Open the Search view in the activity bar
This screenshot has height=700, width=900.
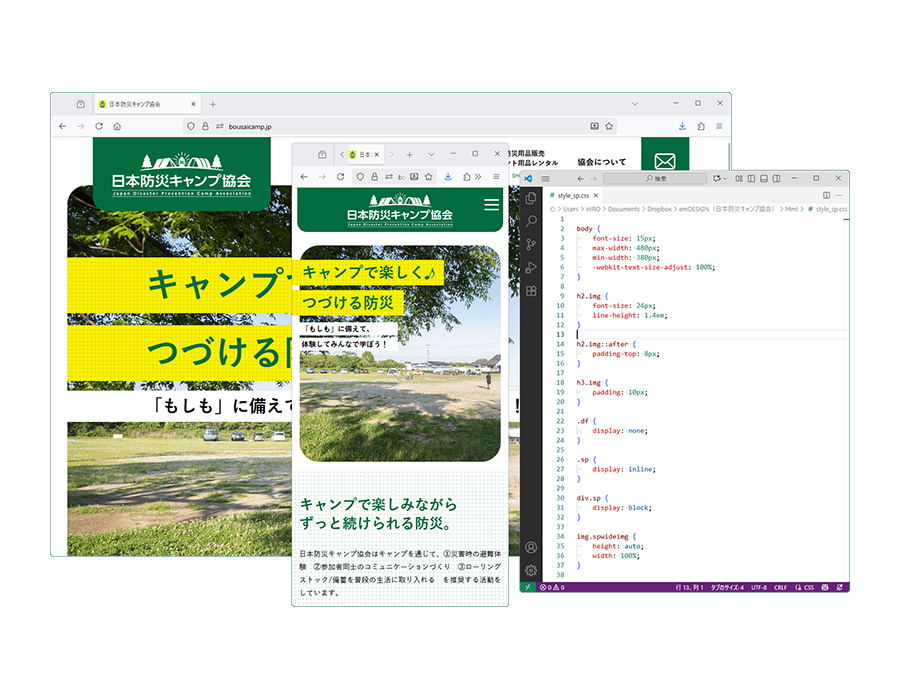click(531, 221)
